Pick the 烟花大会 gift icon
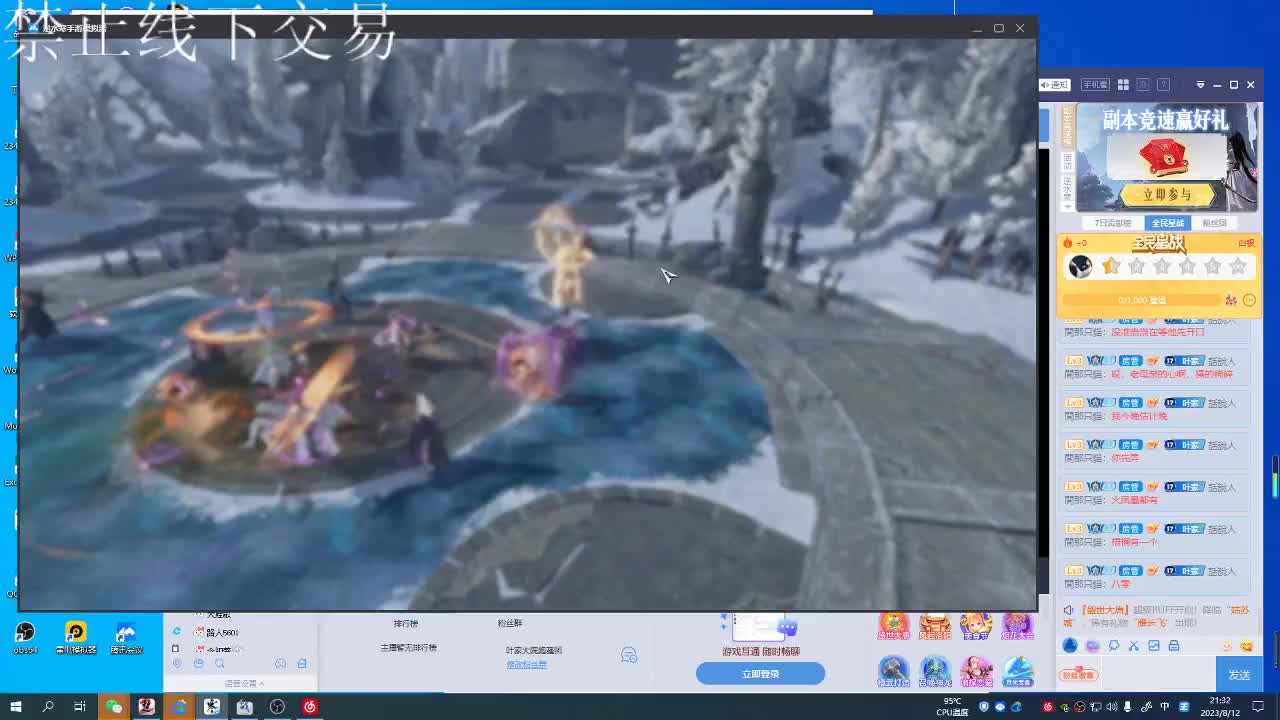 click(1017, 627)
